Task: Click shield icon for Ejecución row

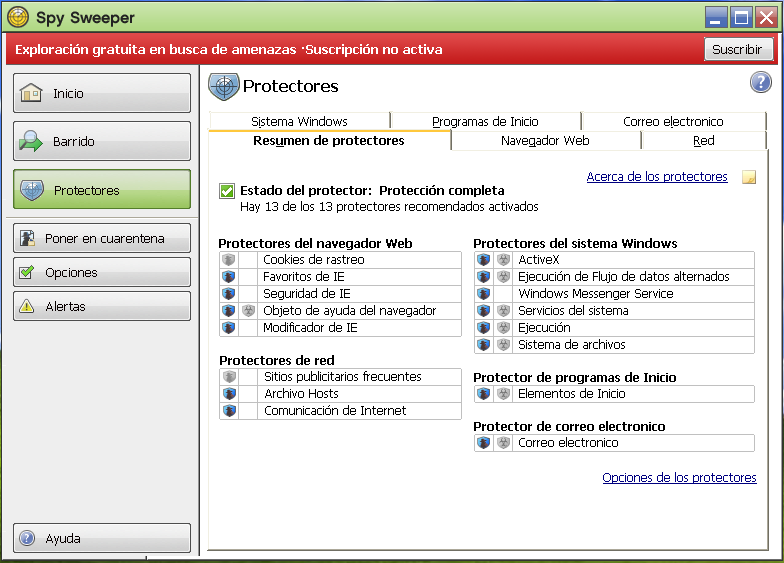Action: [x=484, y=328]
